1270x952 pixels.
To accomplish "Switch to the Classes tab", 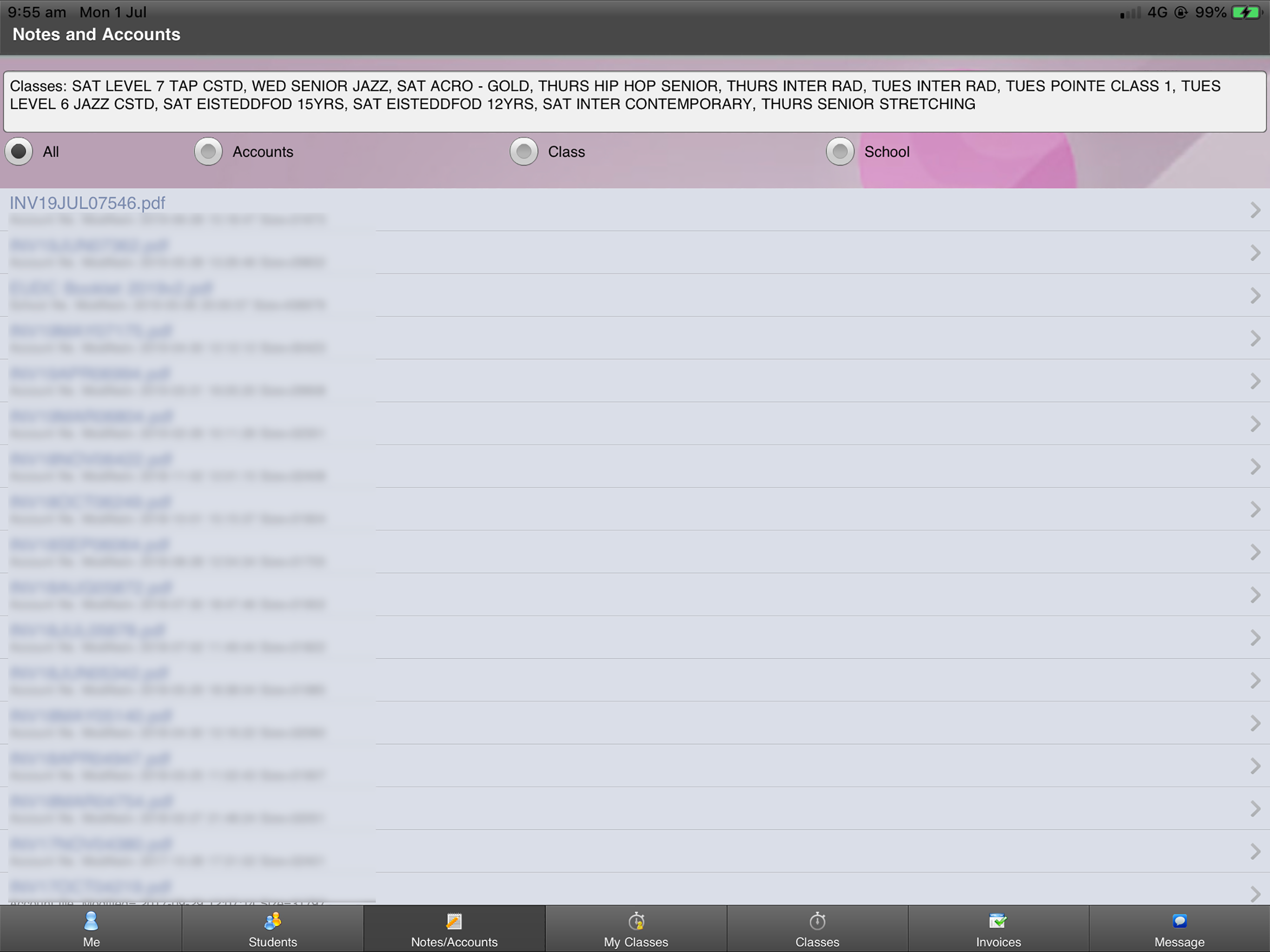I will point(817,928).
